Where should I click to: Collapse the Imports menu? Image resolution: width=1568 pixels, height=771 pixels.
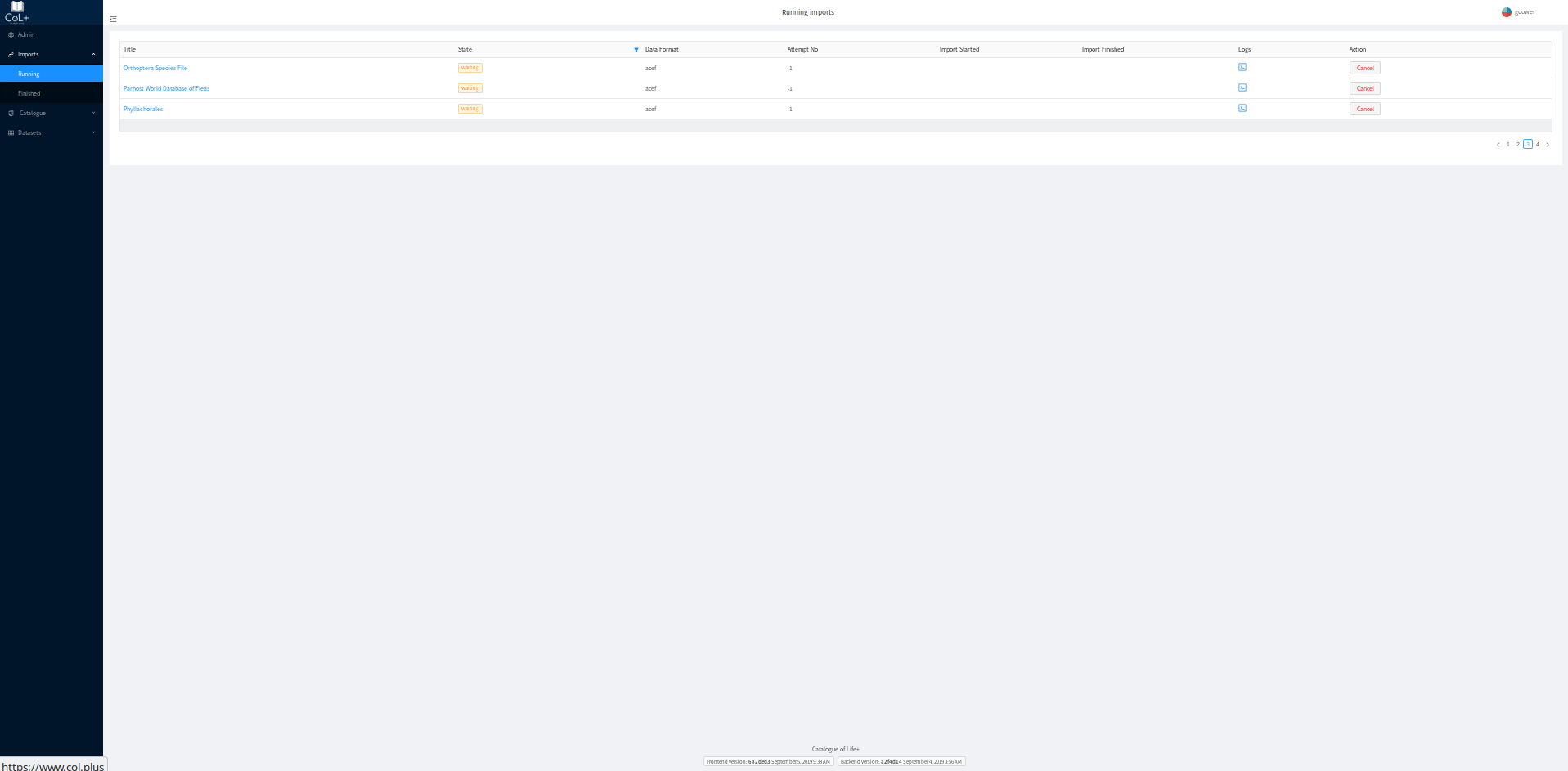point(52,54)
